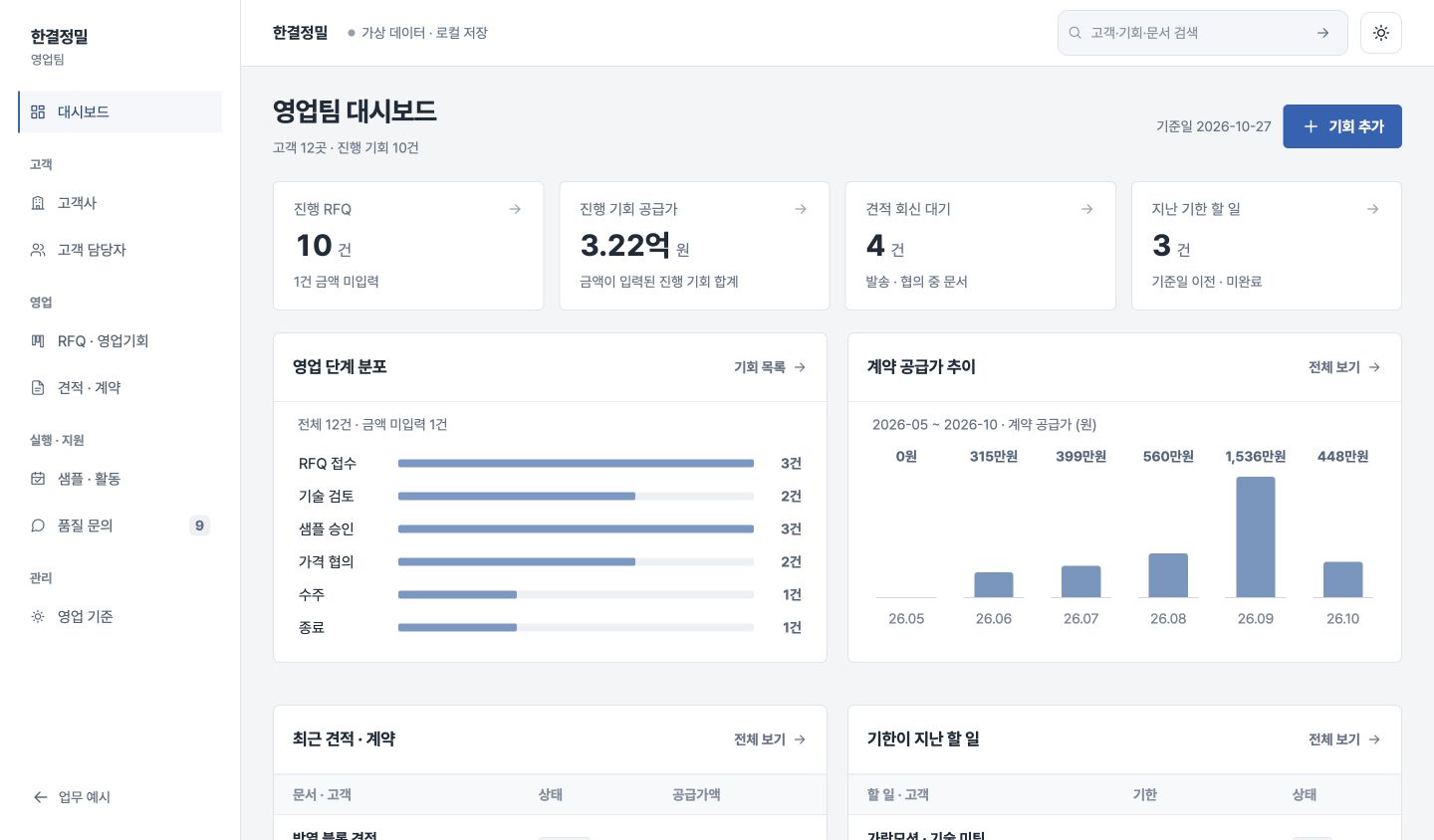Click the arrow on the 진행 RFQ card
Image resolution: width=1434 pixels, height=840 pixels.
coord(515,209)
